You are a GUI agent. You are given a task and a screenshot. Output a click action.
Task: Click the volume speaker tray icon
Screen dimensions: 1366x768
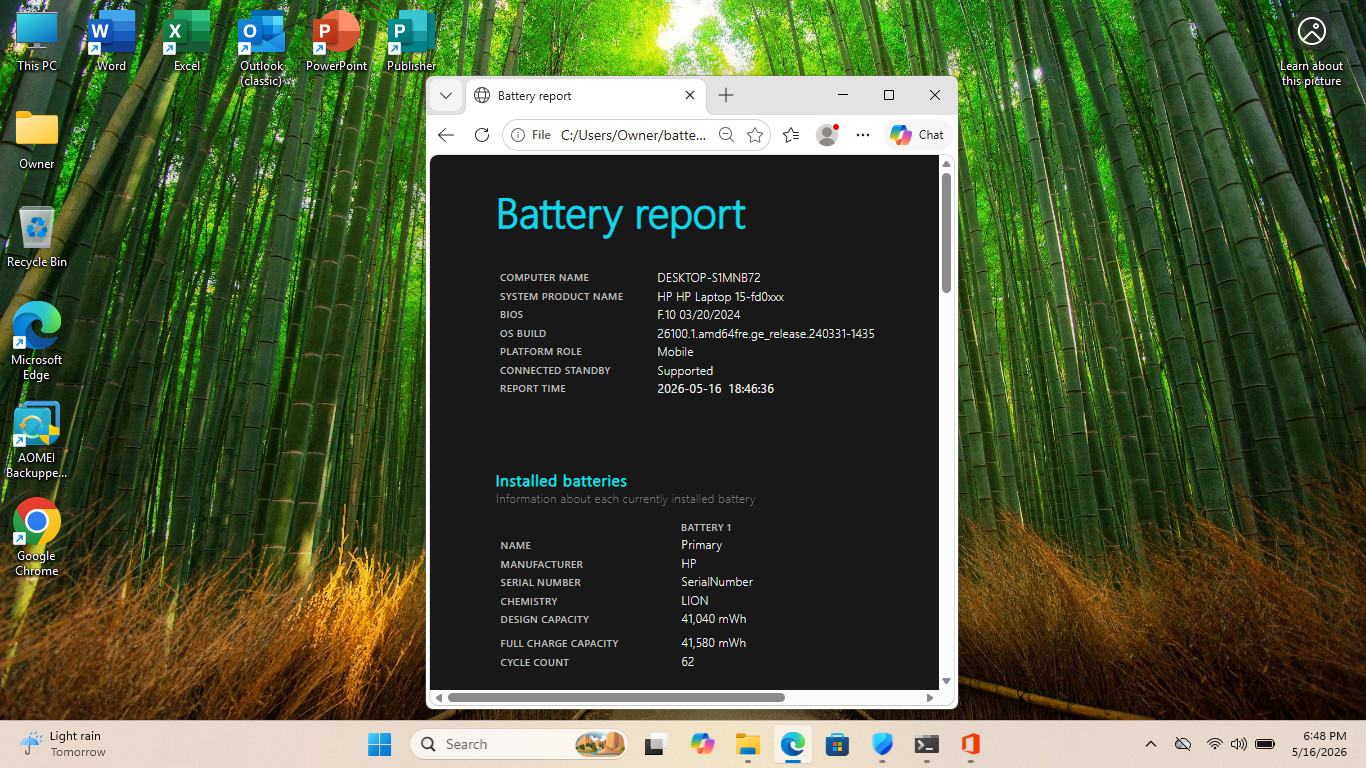point(1239,744)
